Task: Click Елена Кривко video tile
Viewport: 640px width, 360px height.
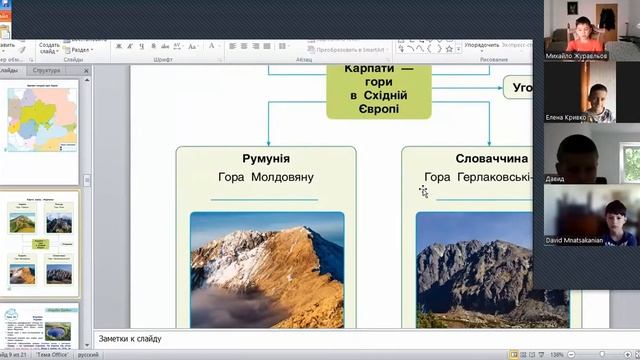Action: (592, 92)
